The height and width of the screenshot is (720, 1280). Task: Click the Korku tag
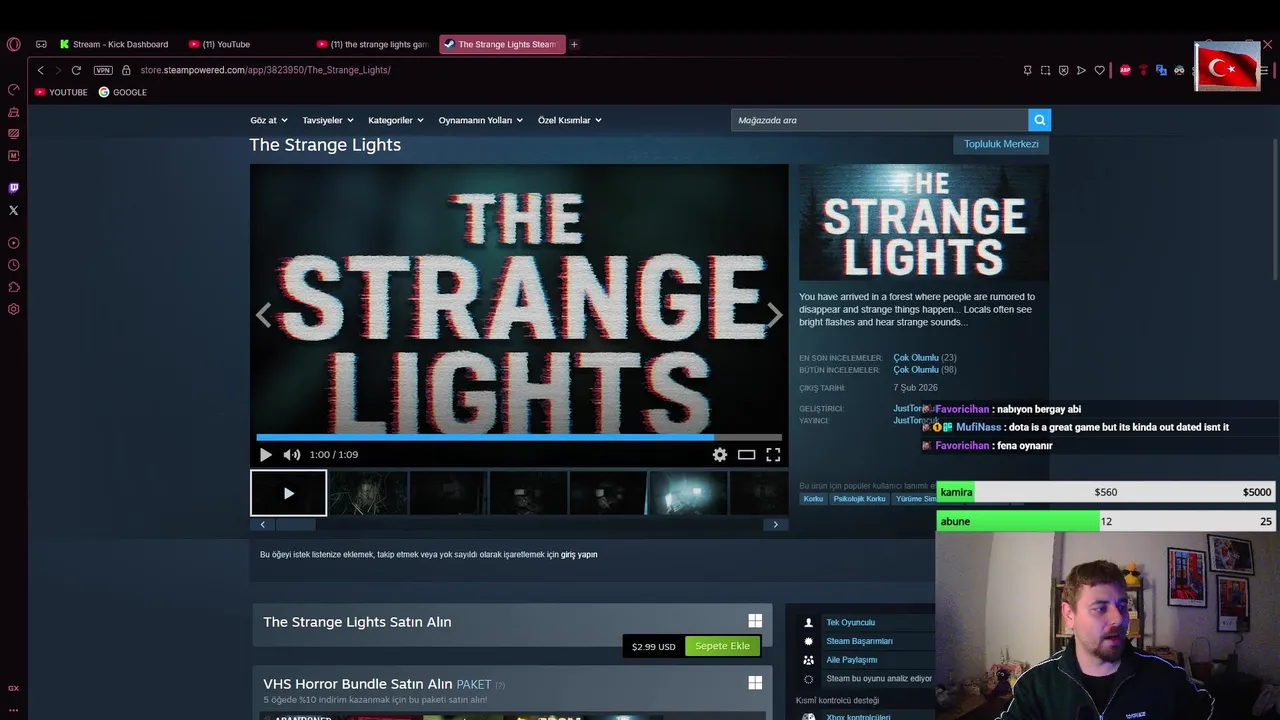click(x=813, y=498)
